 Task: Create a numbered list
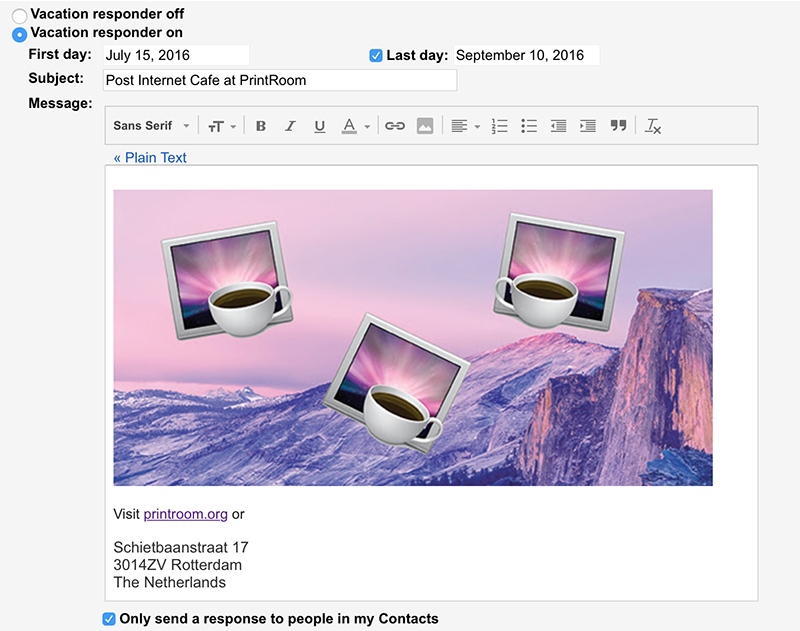click(x=500, y=126)
